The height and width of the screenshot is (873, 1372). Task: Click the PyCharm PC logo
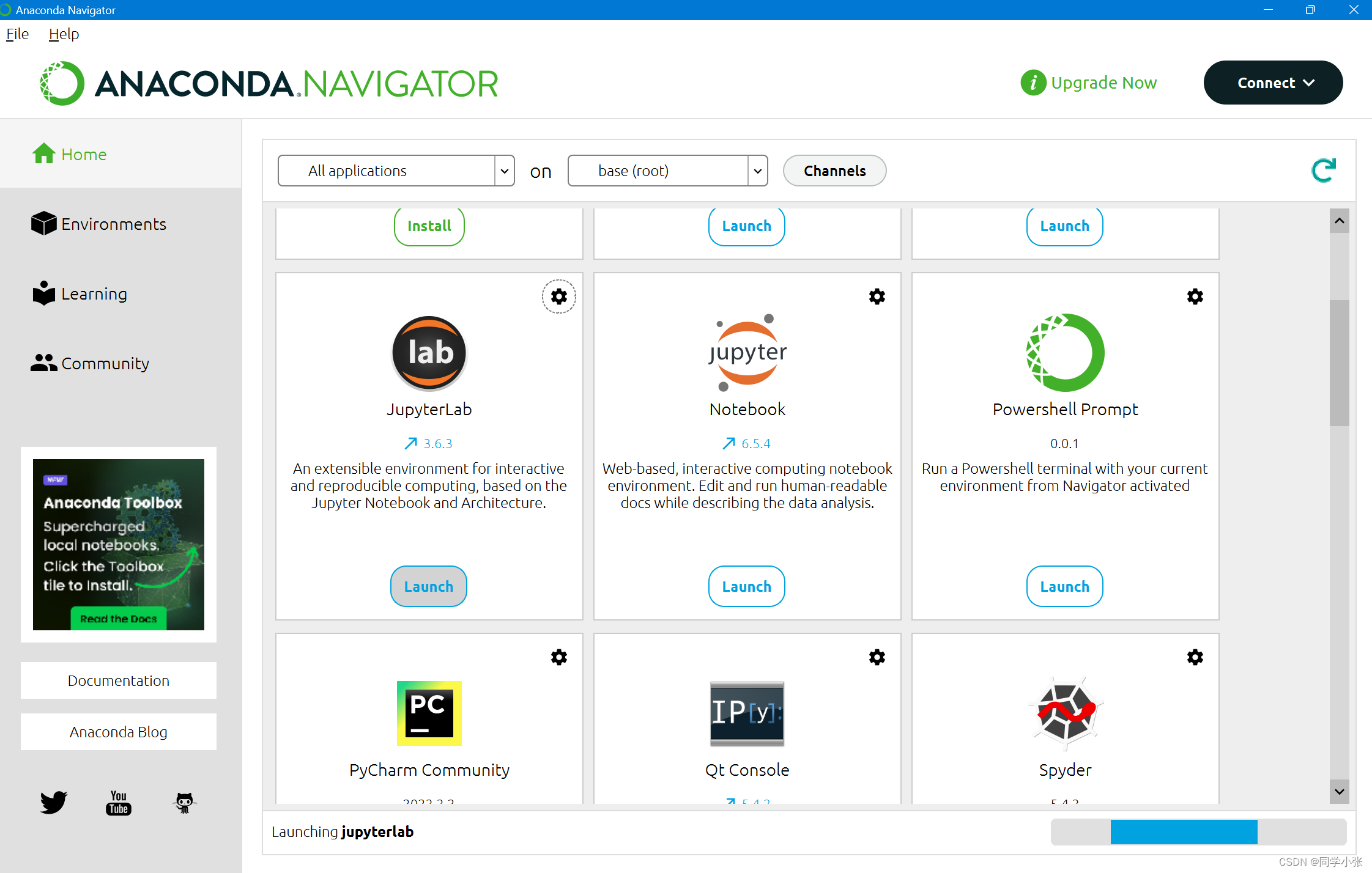[429, 713]
